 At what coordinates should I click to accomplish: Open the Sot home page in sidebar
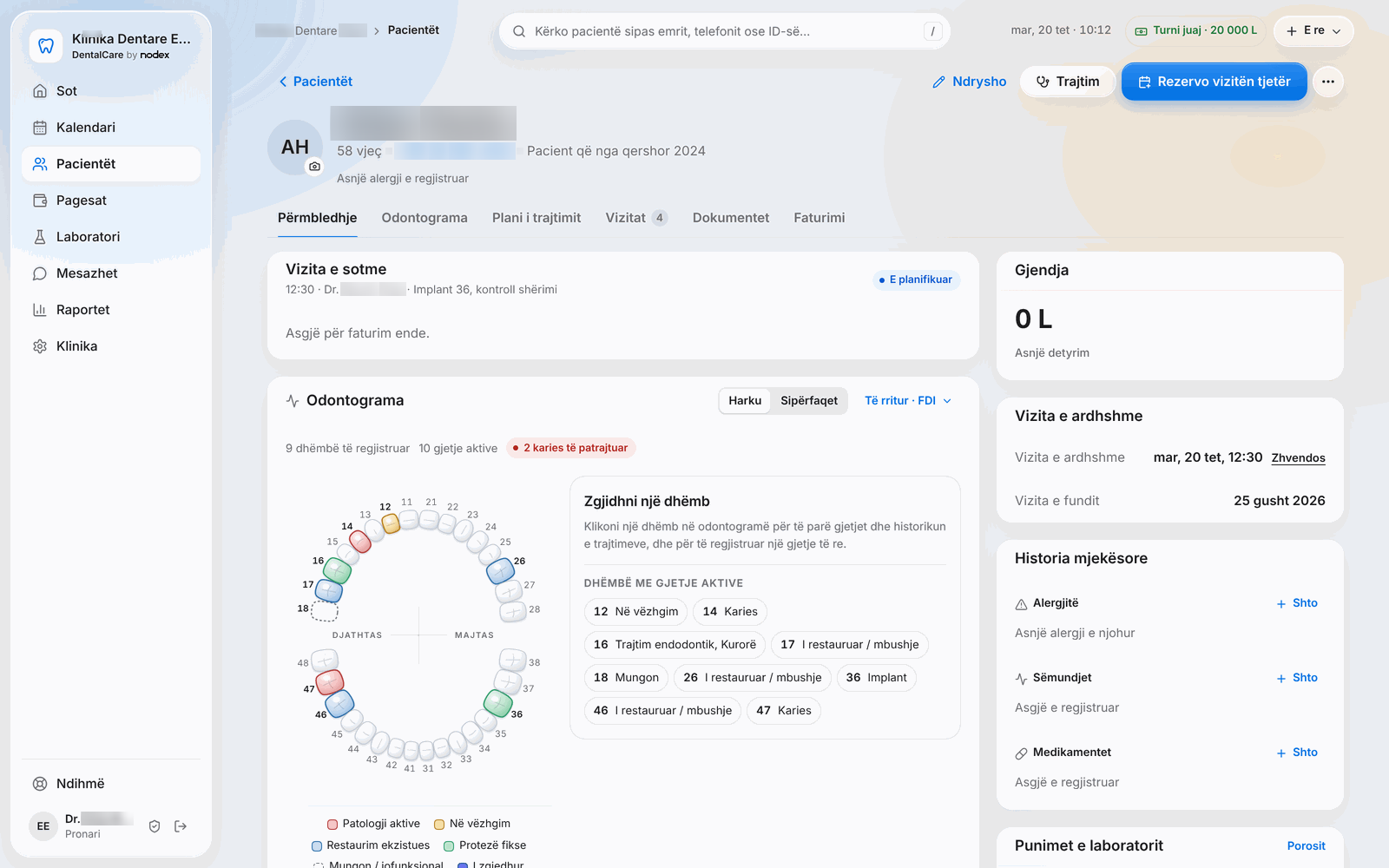pyautogui.click(x=111, y=91)
